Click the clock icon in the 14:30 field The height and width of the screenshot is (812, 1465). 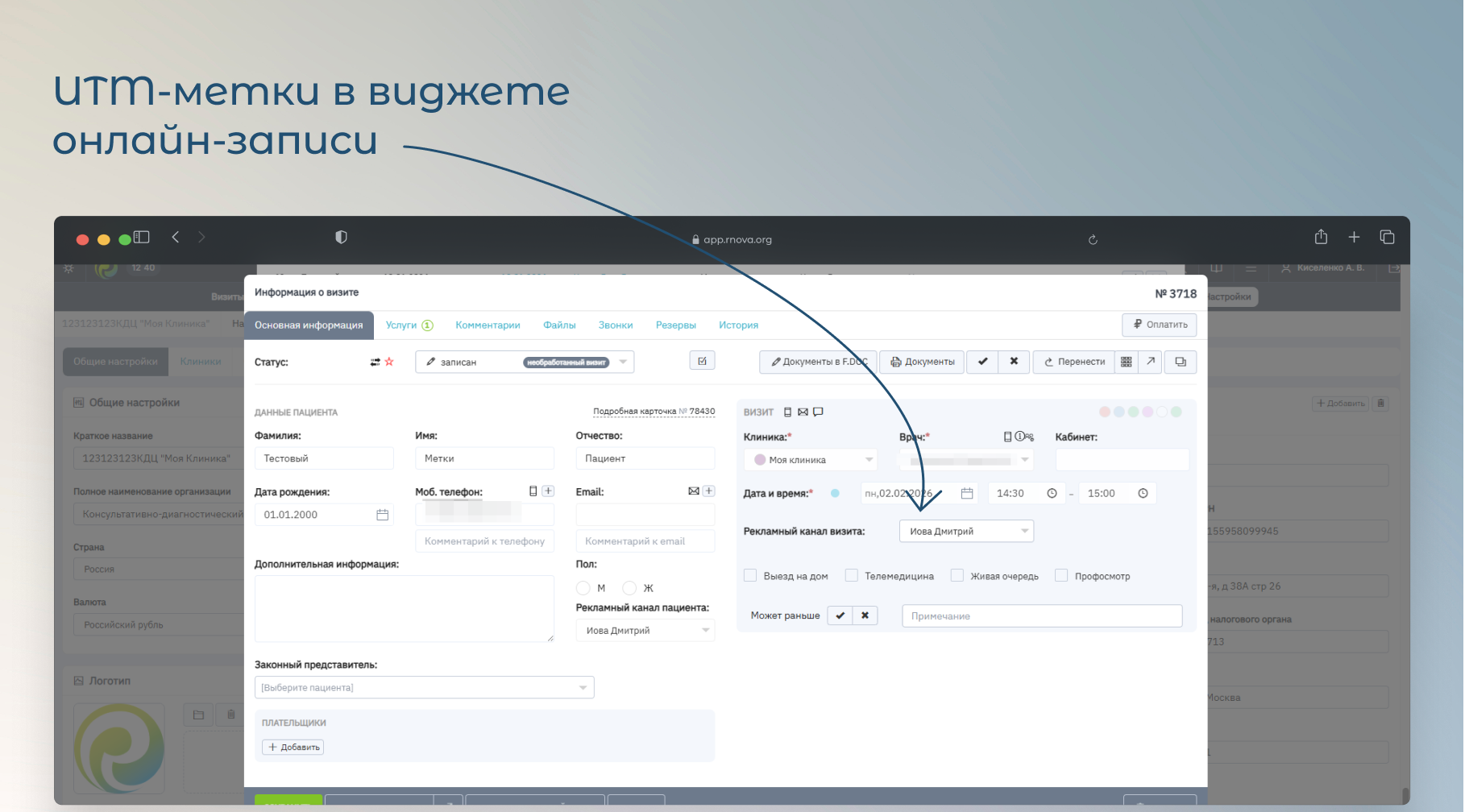[1052, 493]
